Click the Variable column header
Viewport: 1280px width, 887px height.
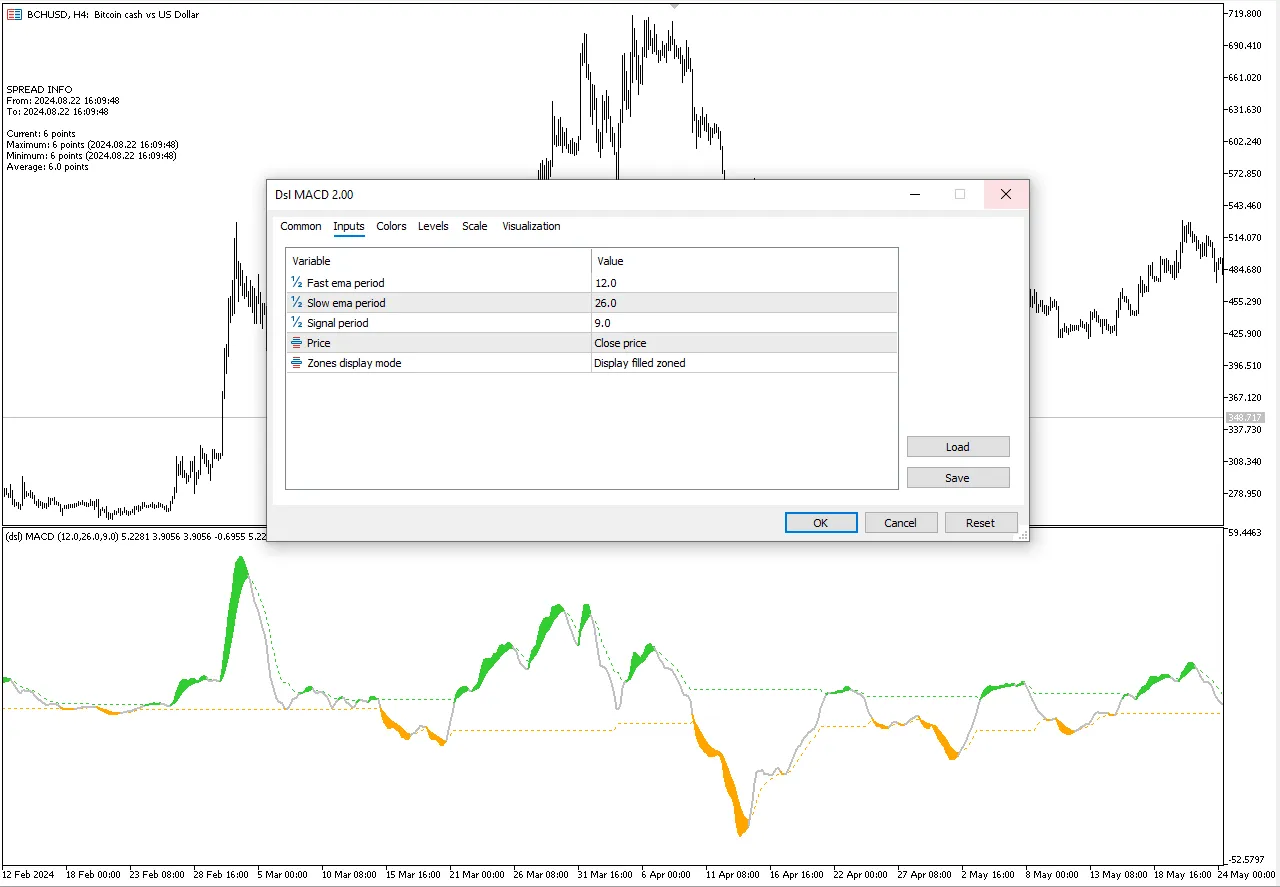tap(438, 261)
